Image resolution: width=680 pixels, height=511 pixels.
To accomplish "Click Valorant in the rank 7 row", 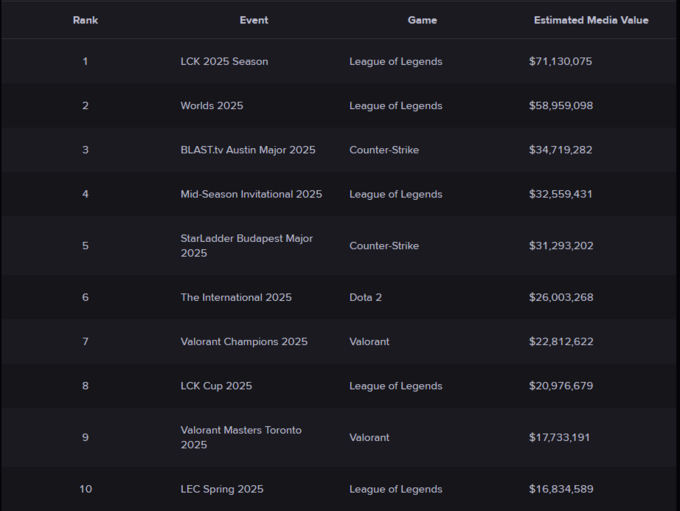I will click(371, 342).
